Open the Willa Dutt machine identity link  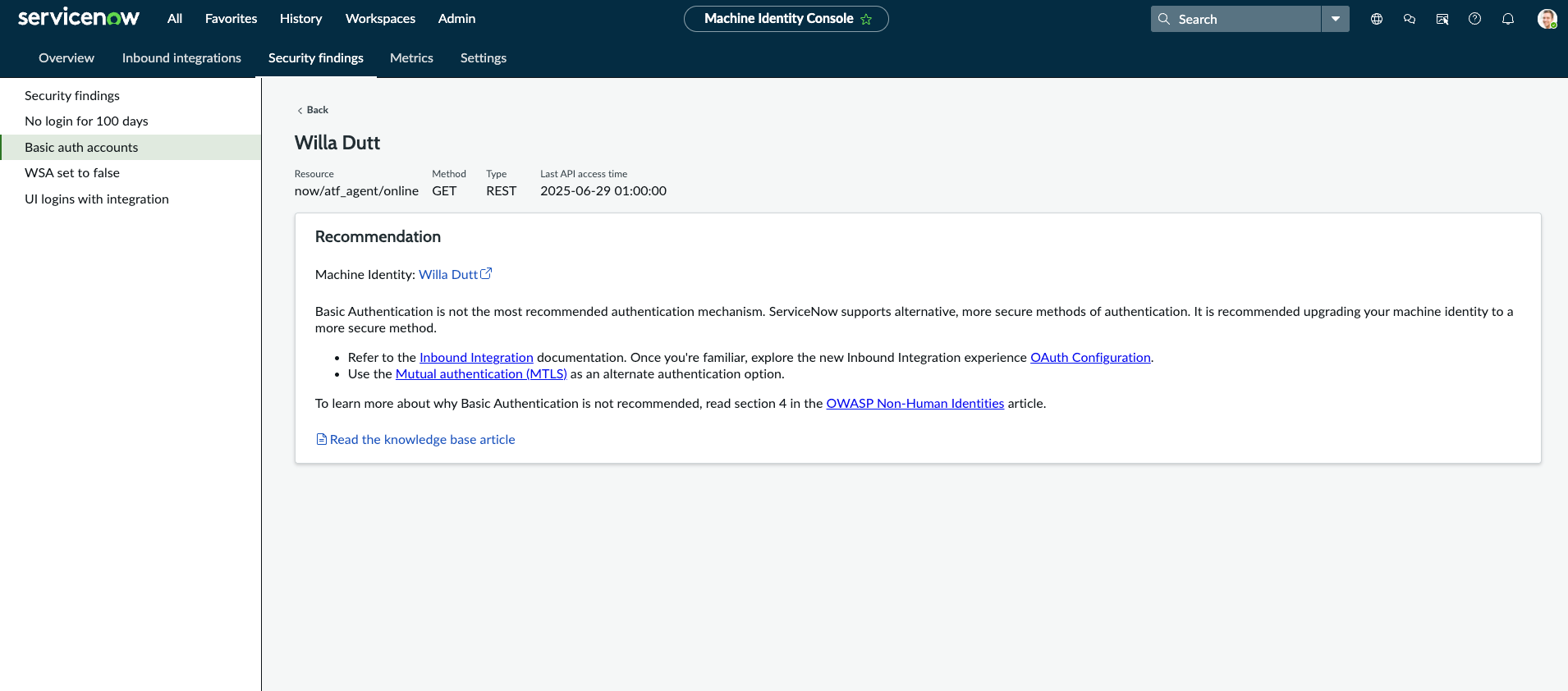[448, 275]
